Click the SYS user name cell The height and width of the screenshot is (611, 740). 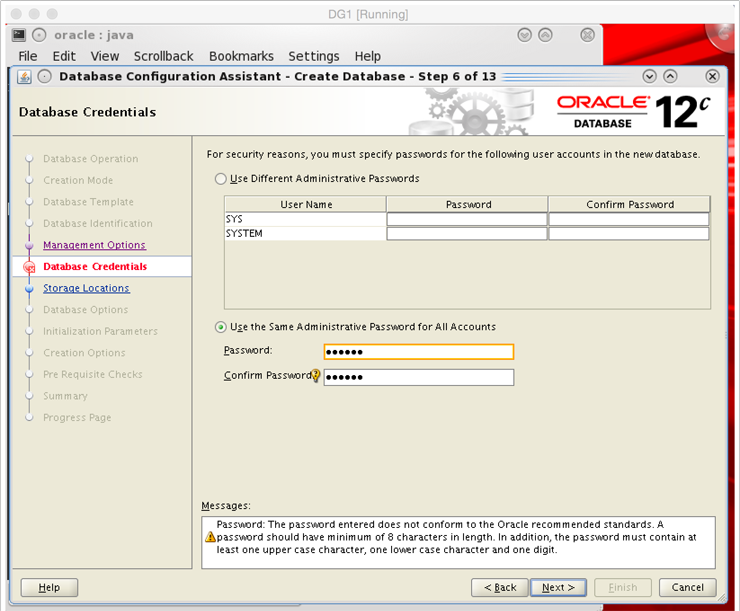305,219
